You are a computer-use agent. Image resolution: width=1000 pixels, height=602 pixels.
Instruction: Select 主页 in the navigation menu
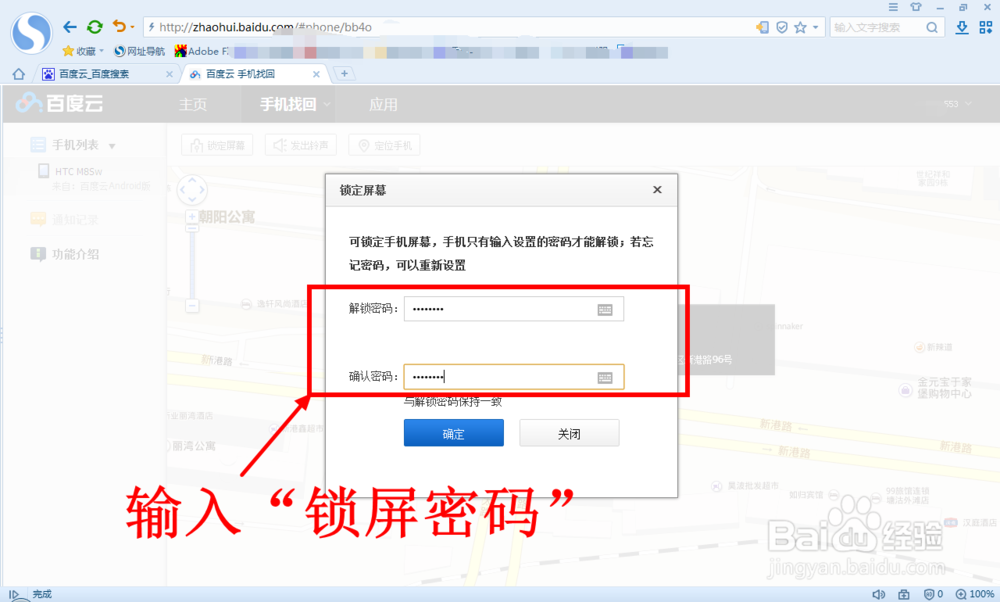coord(194,103)
